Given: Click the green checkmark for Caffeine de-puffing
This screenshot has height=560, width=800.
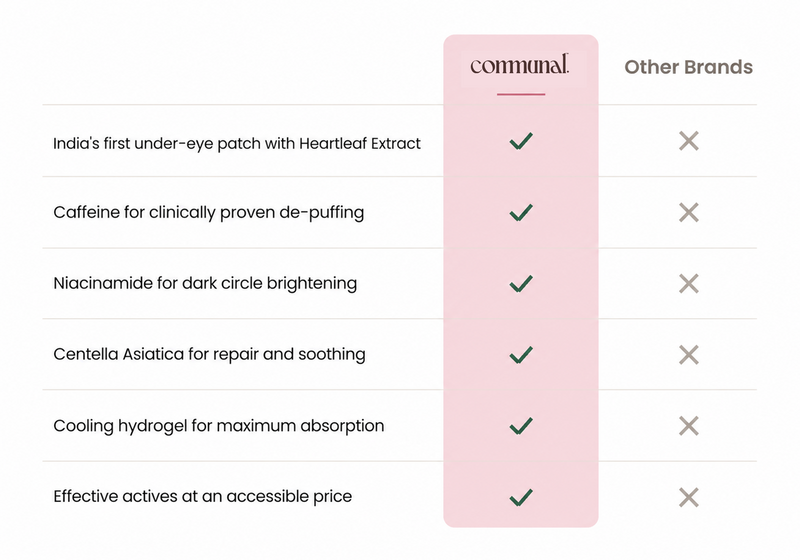Looking at the screenshot, I should (521, 213).
